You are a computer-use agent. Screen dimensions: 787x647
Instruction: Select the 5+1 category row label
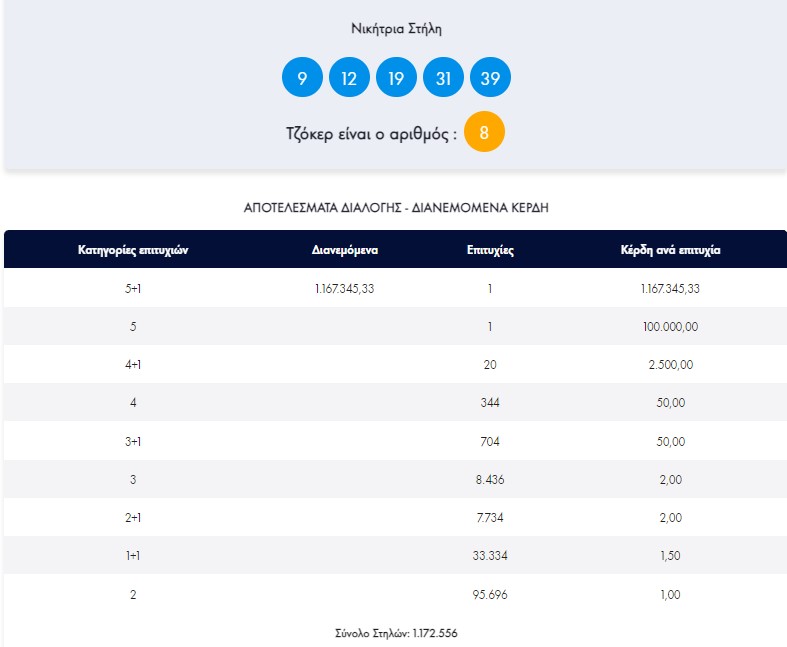tap(133, 289)
